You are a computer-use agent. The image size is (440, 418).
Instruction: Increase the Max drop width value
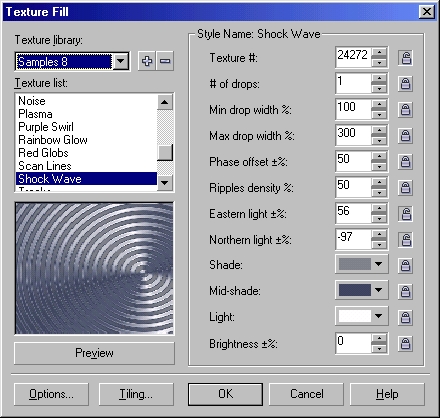click(379, 130)
